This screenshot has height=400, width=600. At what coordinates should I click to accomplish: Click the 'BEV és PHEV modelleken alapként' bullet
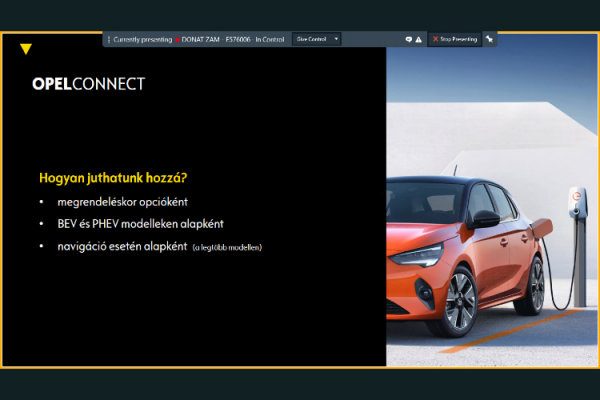(x=140, y=224)
